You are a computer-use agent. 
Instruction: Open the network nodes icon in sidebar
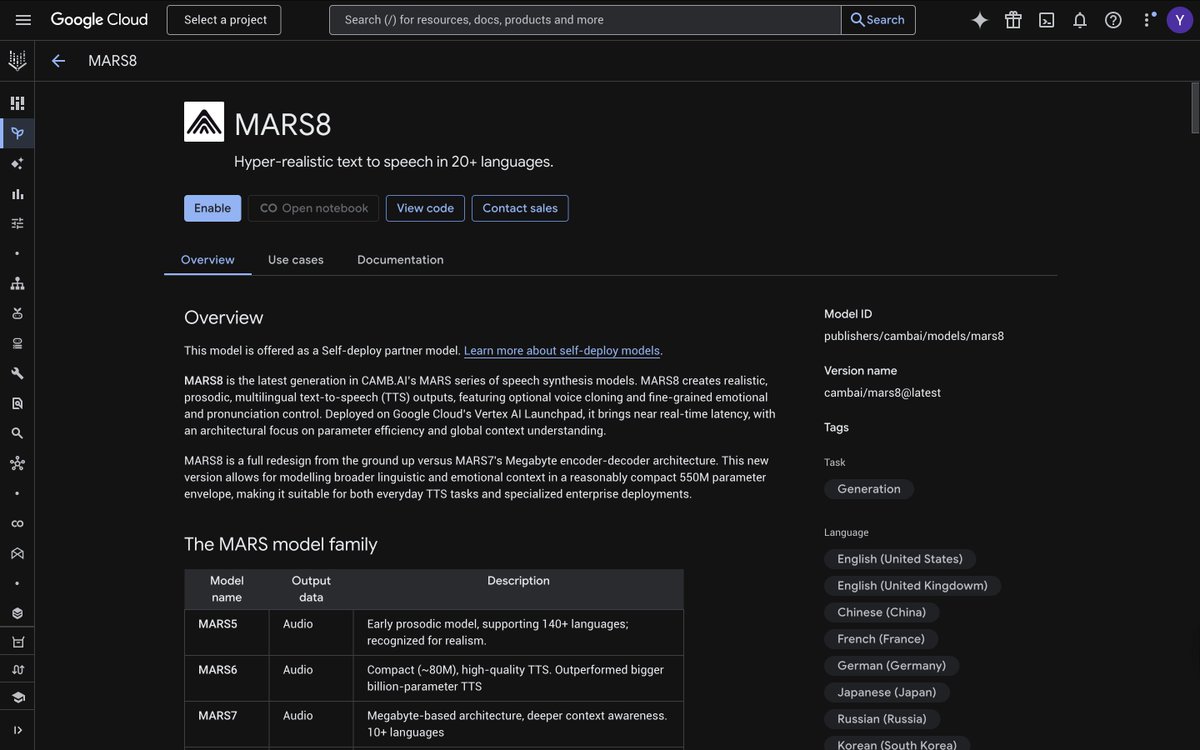(17, 463)
